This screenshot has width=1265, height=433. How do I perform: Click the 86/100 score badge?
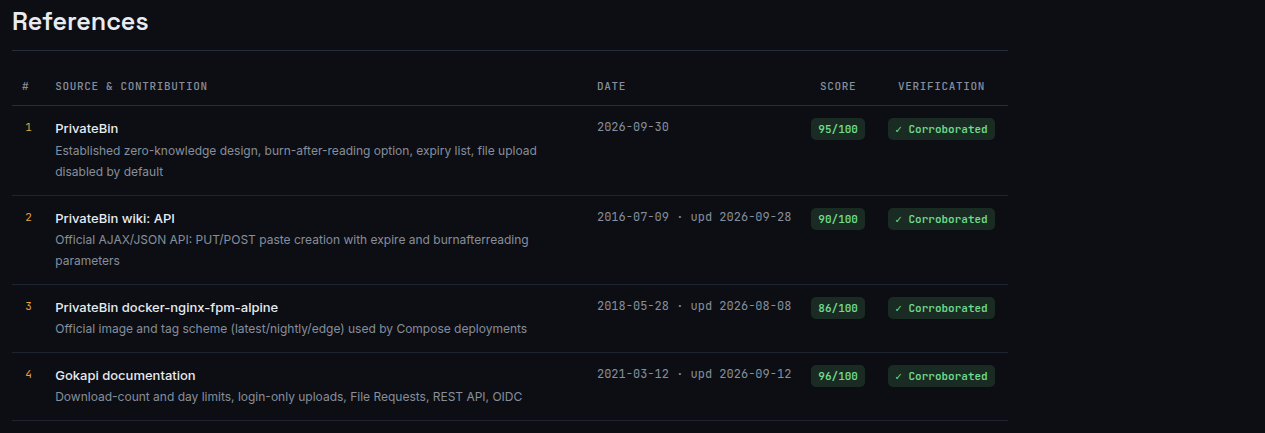[838, 307]
